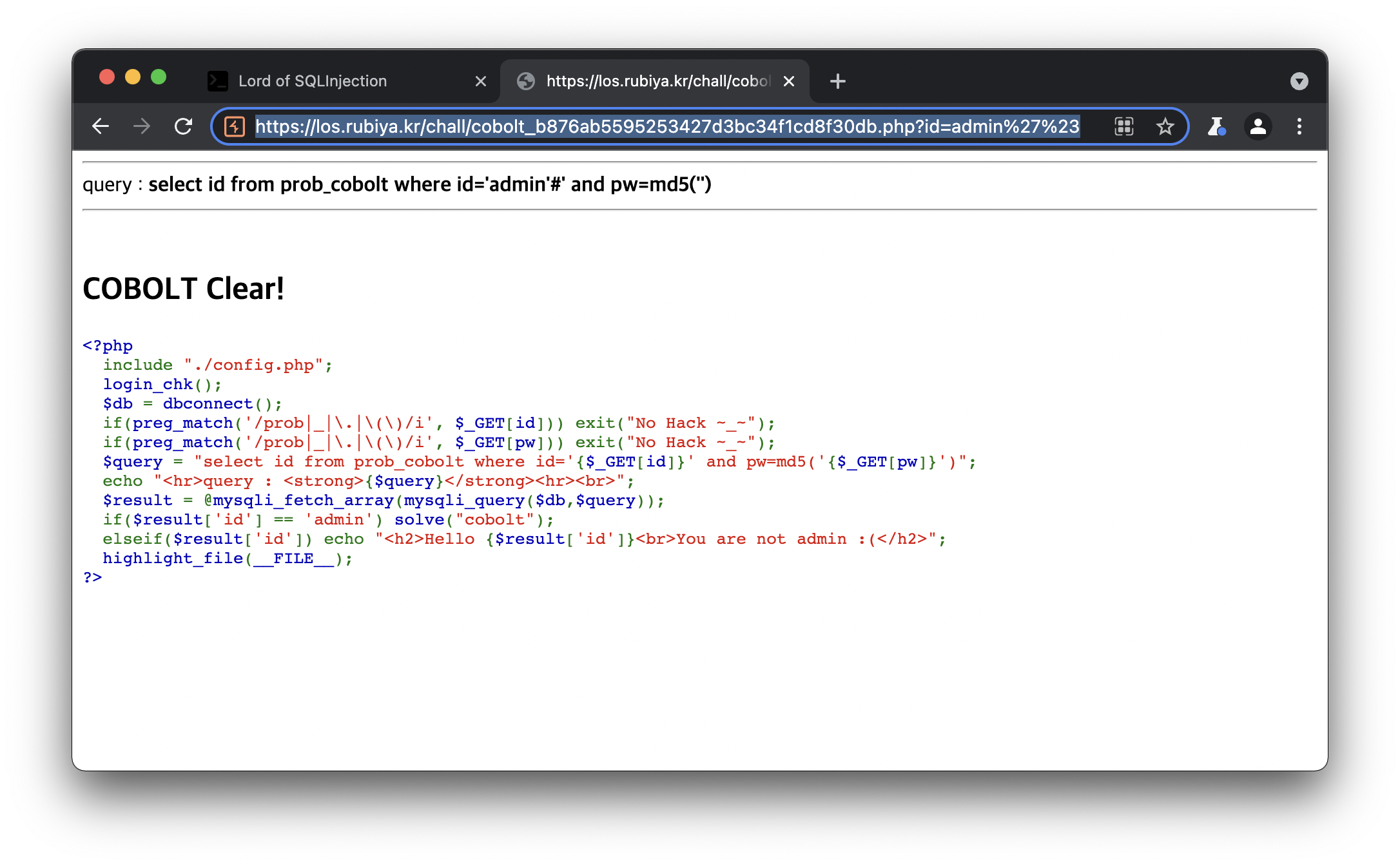This screenshot has width=1400, height=866.
Task: Click the browser forward arrow
Action: pos(142,126)
